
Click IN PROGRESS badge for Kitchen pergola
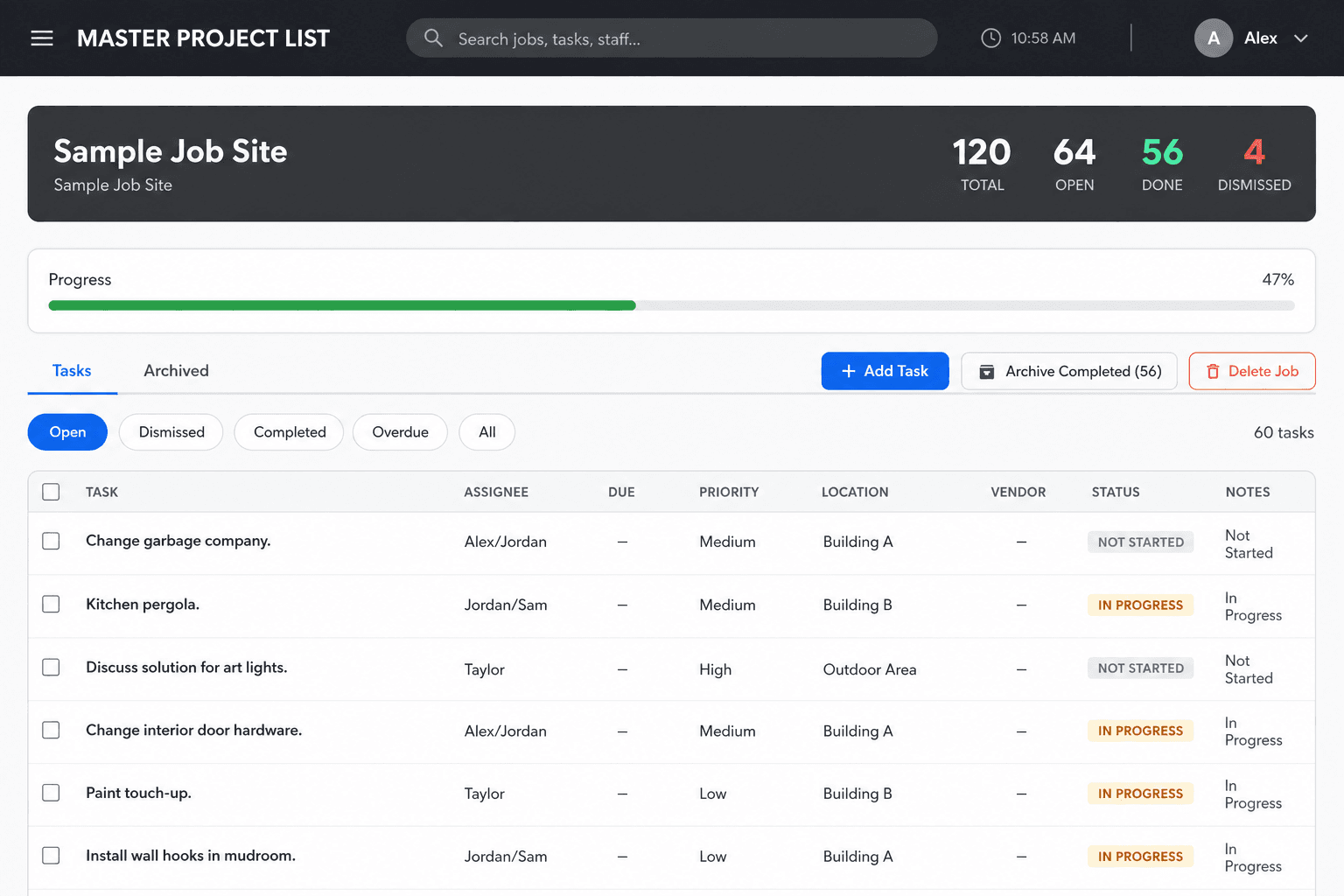[x=1140, y=605]
